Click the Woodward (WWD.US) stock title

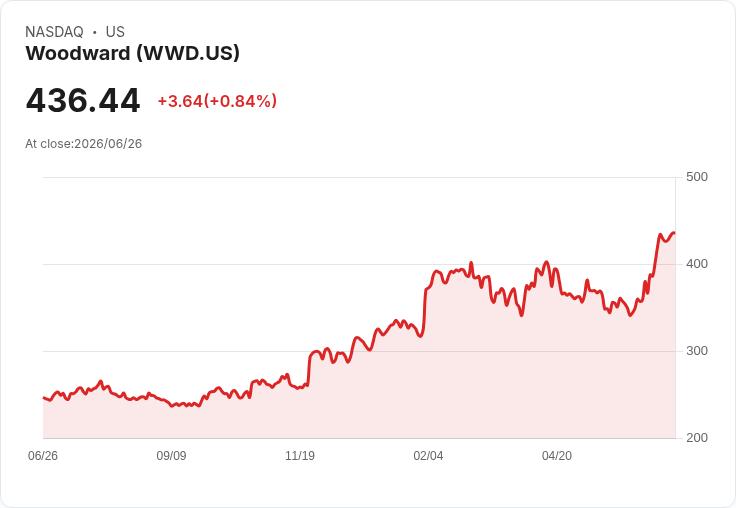point(132,53)
